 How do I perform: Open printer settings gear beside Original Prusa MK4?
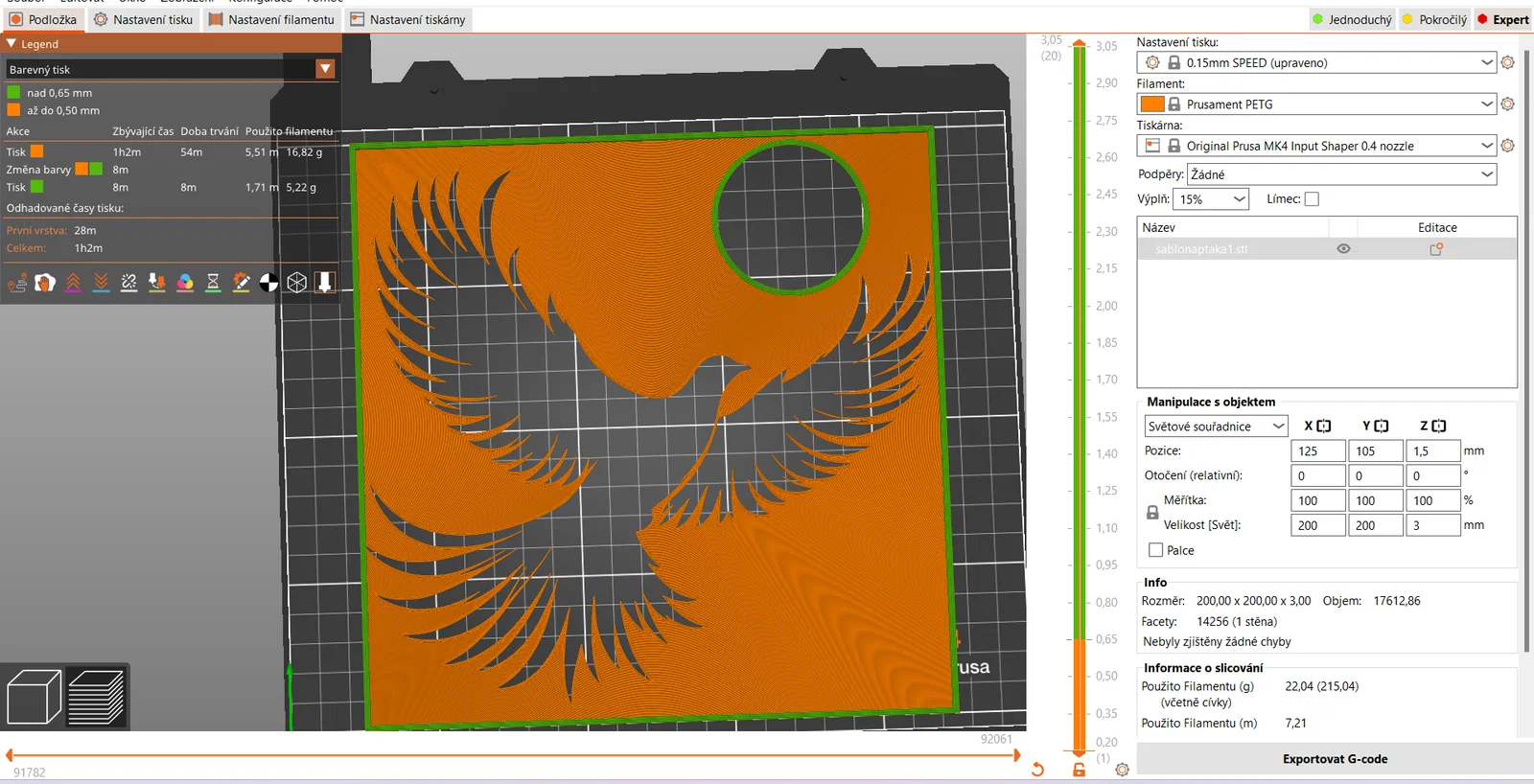point(1507,146)
